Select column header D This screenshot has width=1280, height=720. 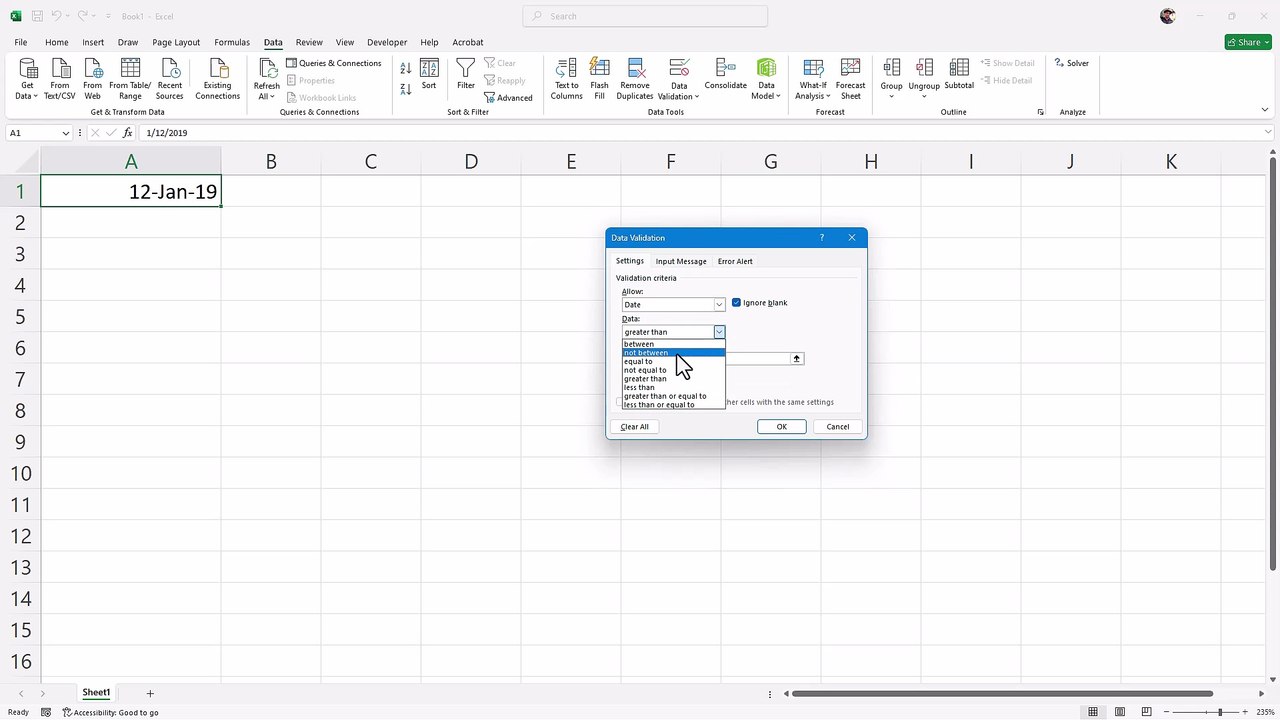point(471,161)
